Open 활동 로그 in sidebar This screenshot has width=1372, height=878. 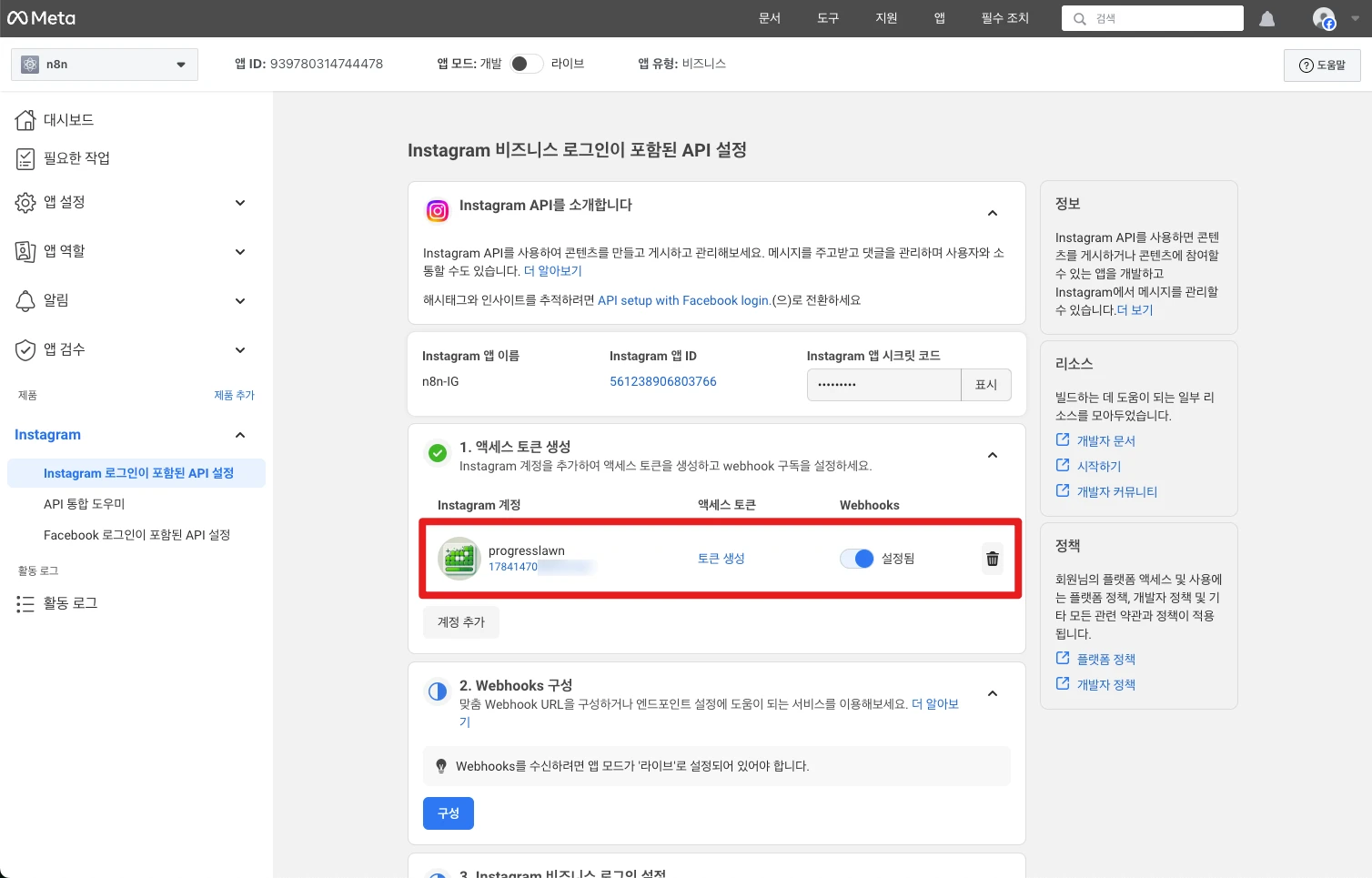(x=70, y=604)
